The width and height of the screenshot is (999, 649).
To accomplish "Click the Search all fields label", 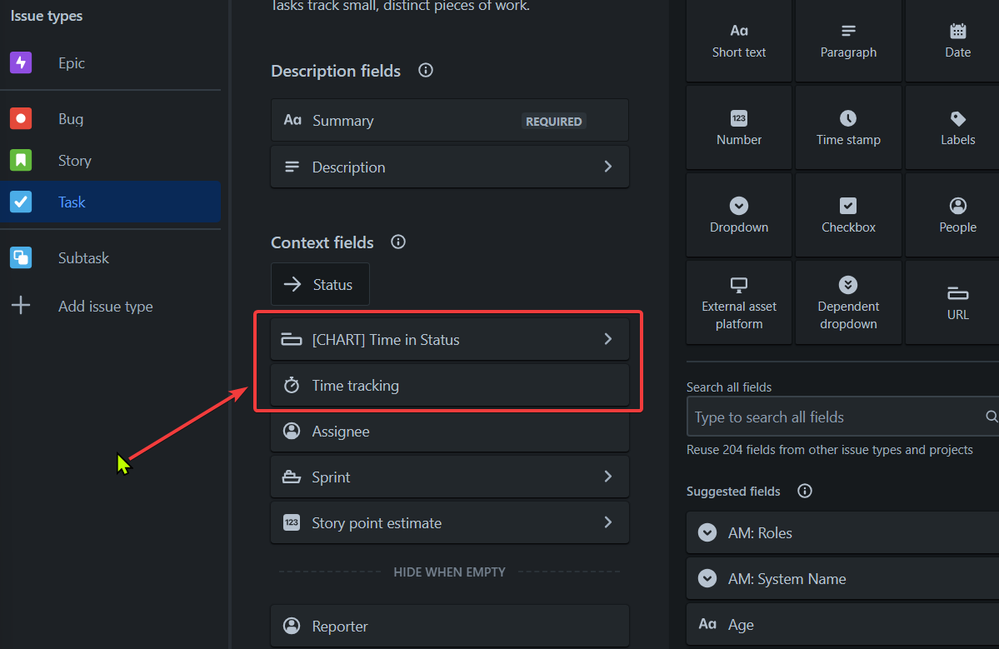I will tap(729, 387).
